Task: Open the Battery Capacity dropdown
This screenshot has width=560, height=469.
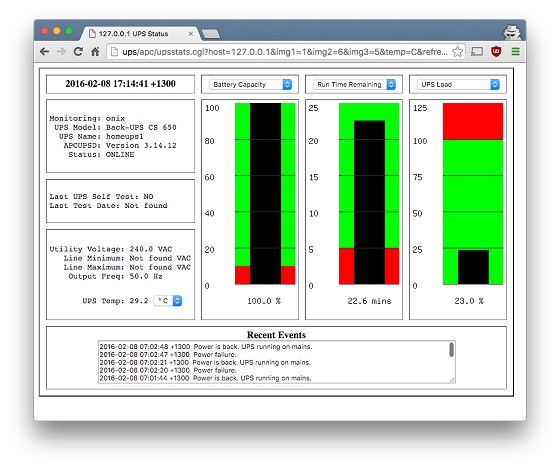Action: click(251, 85)
